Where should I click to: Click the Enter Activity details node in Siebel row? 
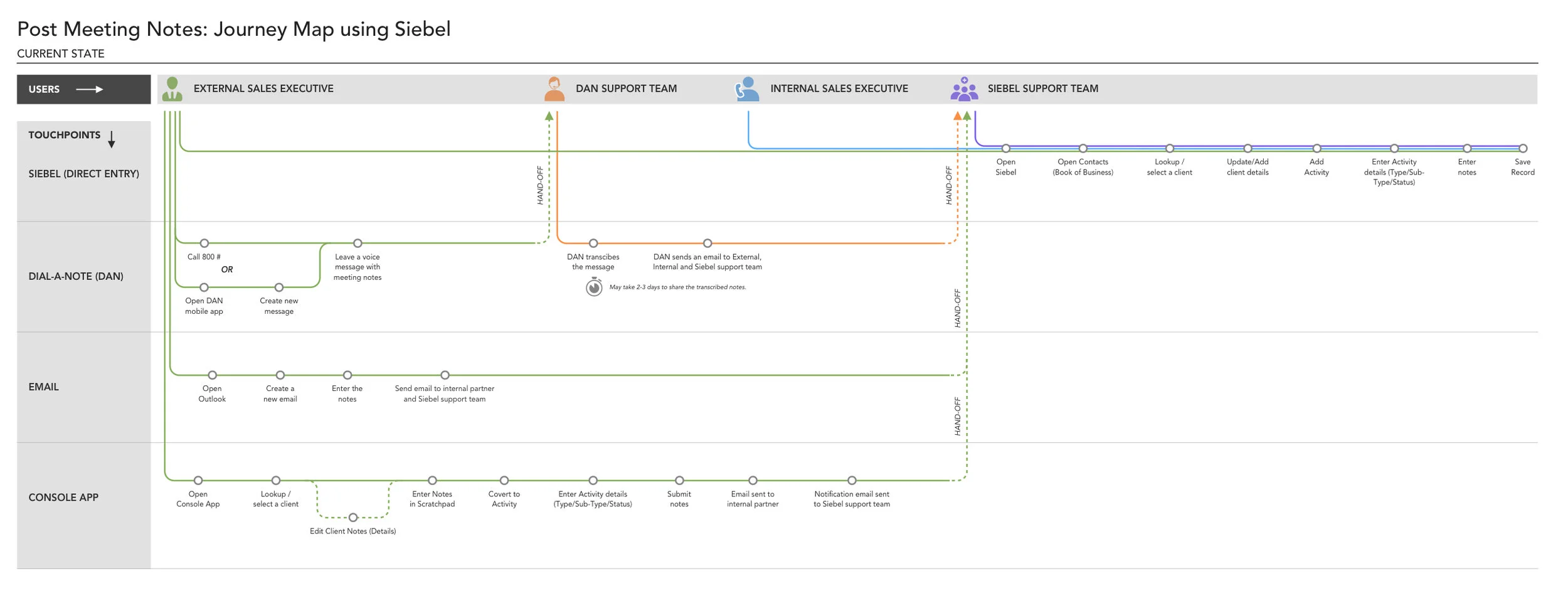click(1394, 149)
